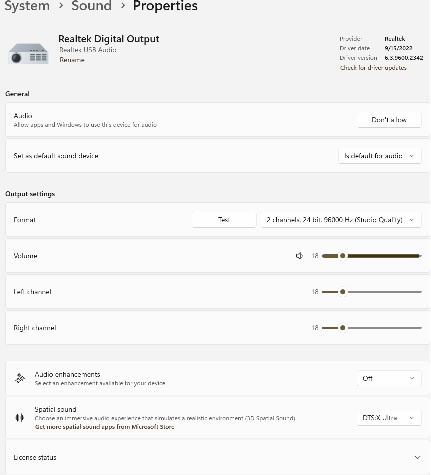This screenshot has height=475, width=431.
Task: Click the Right channel label
Action: point(35,328)
